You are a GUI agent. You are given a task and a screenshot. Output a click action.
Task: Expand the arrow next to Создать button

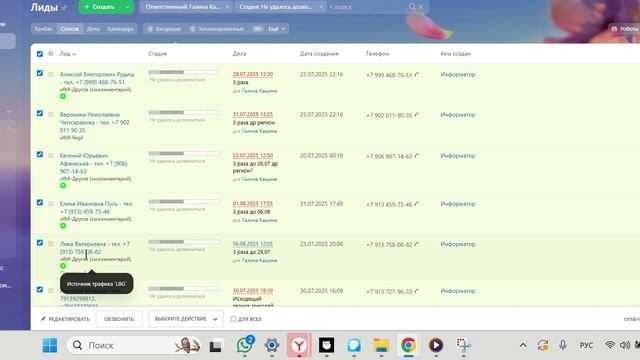pos(127,7)
